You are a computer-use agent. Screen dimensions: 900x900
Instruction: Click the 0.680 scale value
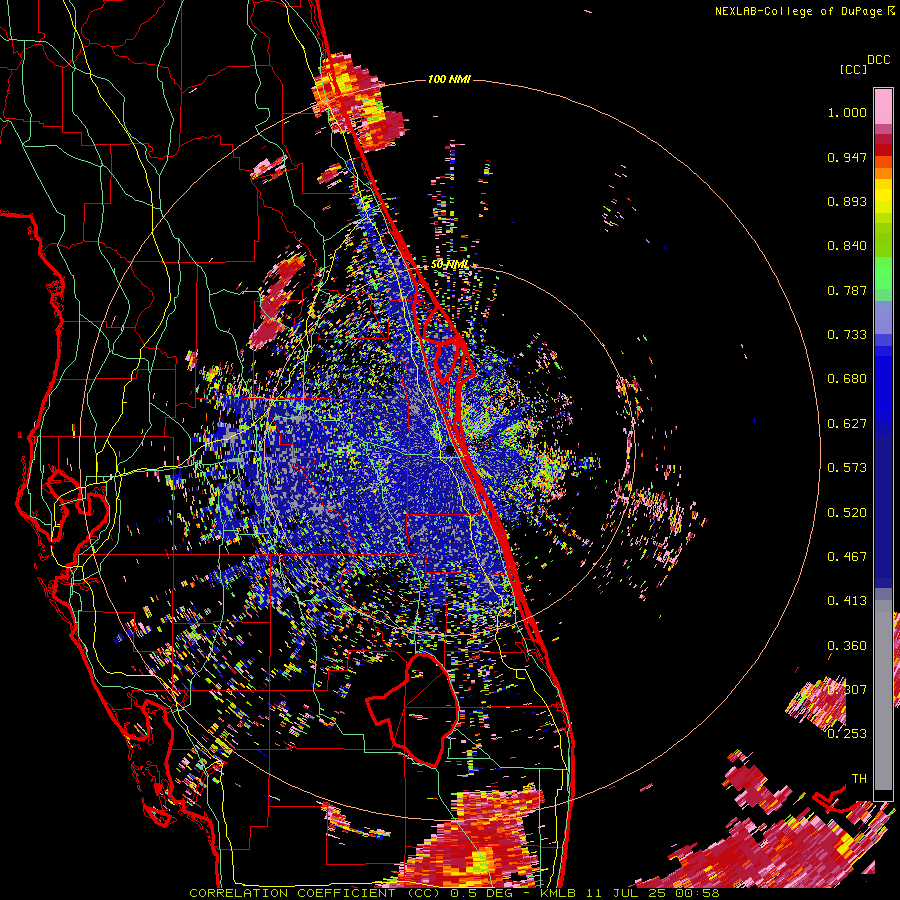[847, 379]
